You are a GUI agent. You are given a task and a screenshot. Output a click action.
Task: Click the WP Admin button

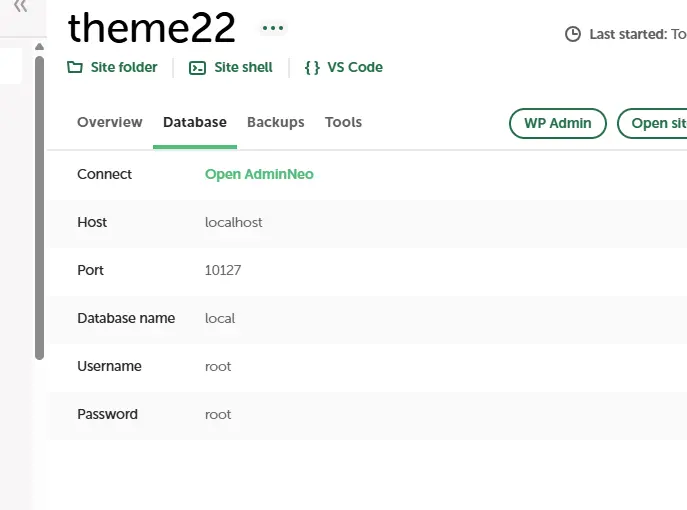point(558,124)
